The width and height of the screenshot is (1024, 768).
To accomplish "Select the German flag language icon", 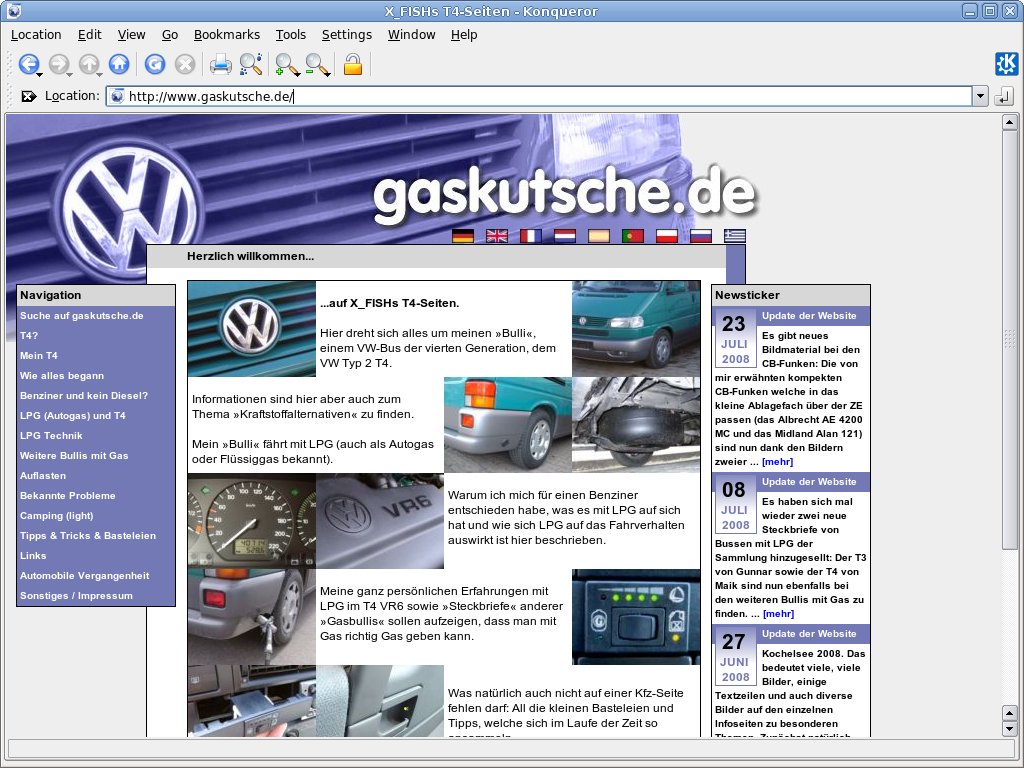I will pos(462,236).
